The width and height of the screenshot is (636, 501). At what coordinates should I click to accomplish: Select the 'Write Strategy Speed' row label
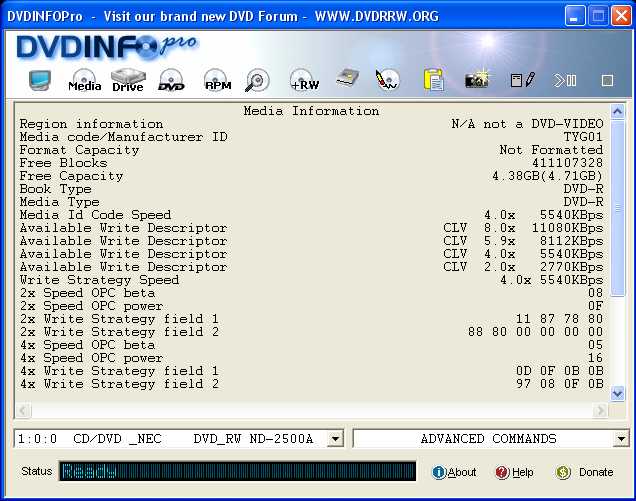(x=99, y=280)
